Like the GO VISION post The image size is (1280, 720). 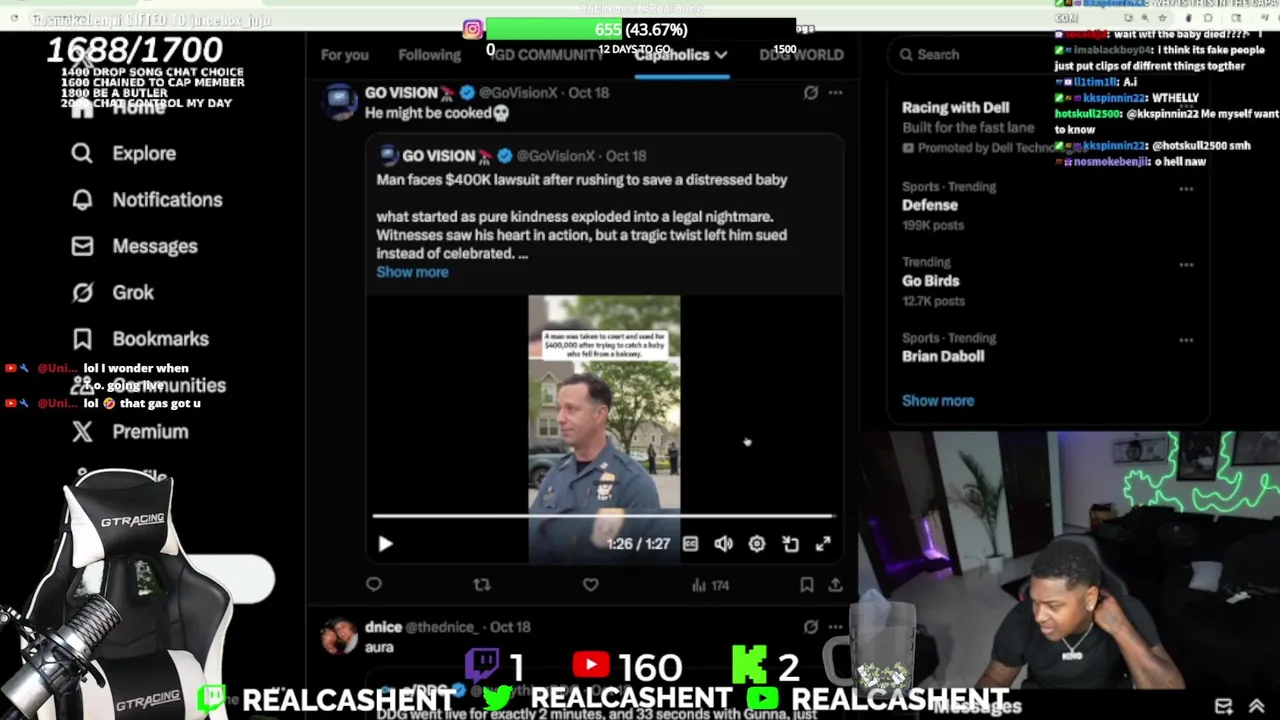tap(590, 585)
